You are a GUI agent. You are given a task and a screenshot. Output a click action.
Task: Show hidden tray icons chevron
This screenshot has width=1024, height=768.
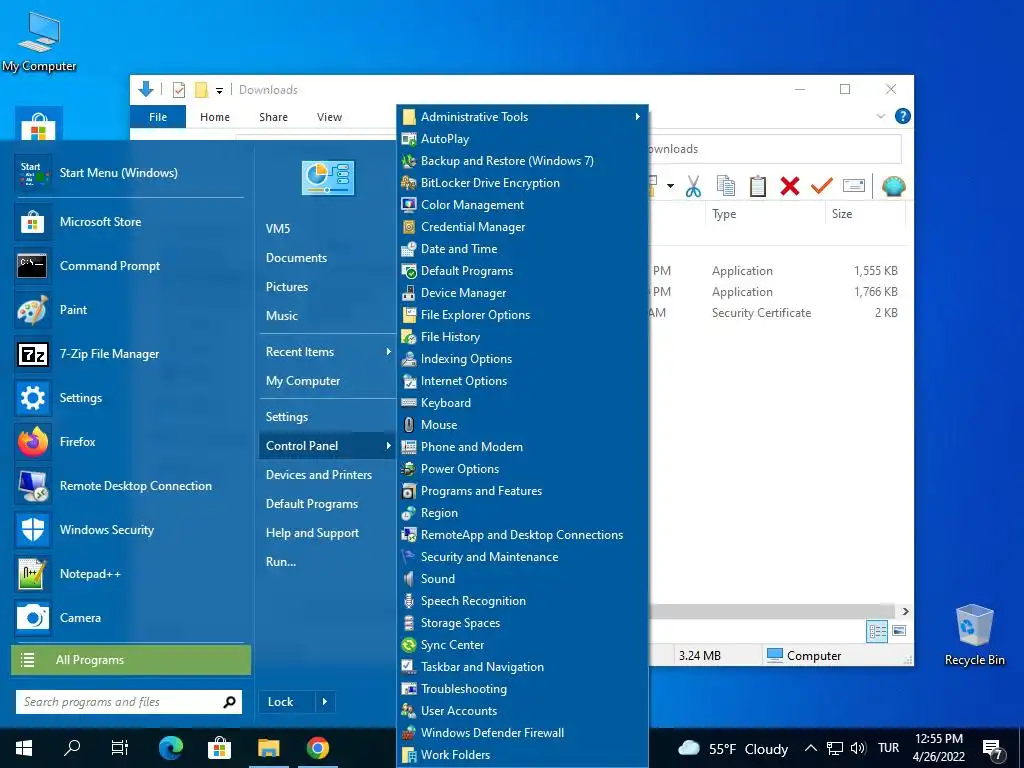point(810,748)
